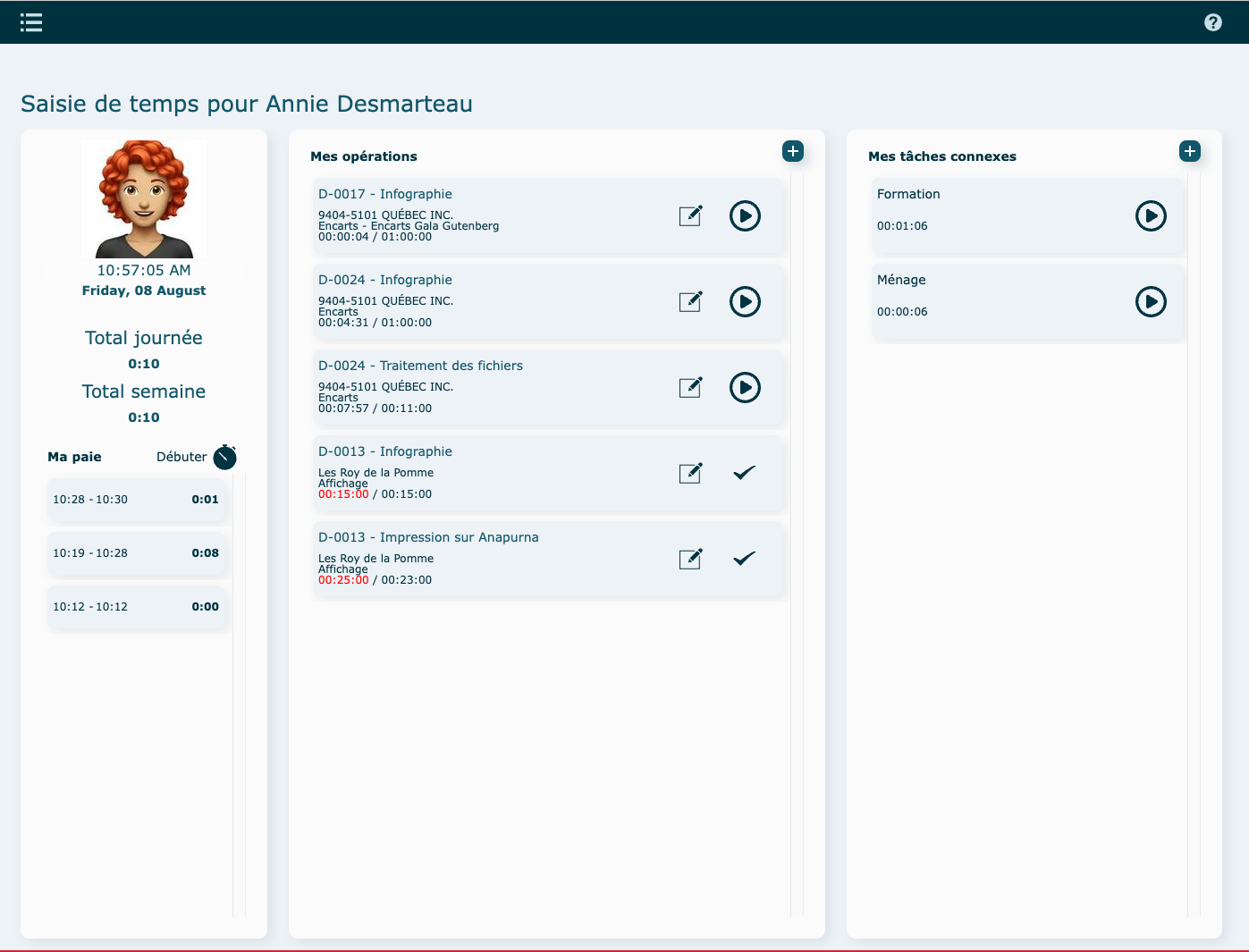Edit the D-0024 Infographie operation
The height and width of the screenshot is (952, 1249).
(690, 301)
